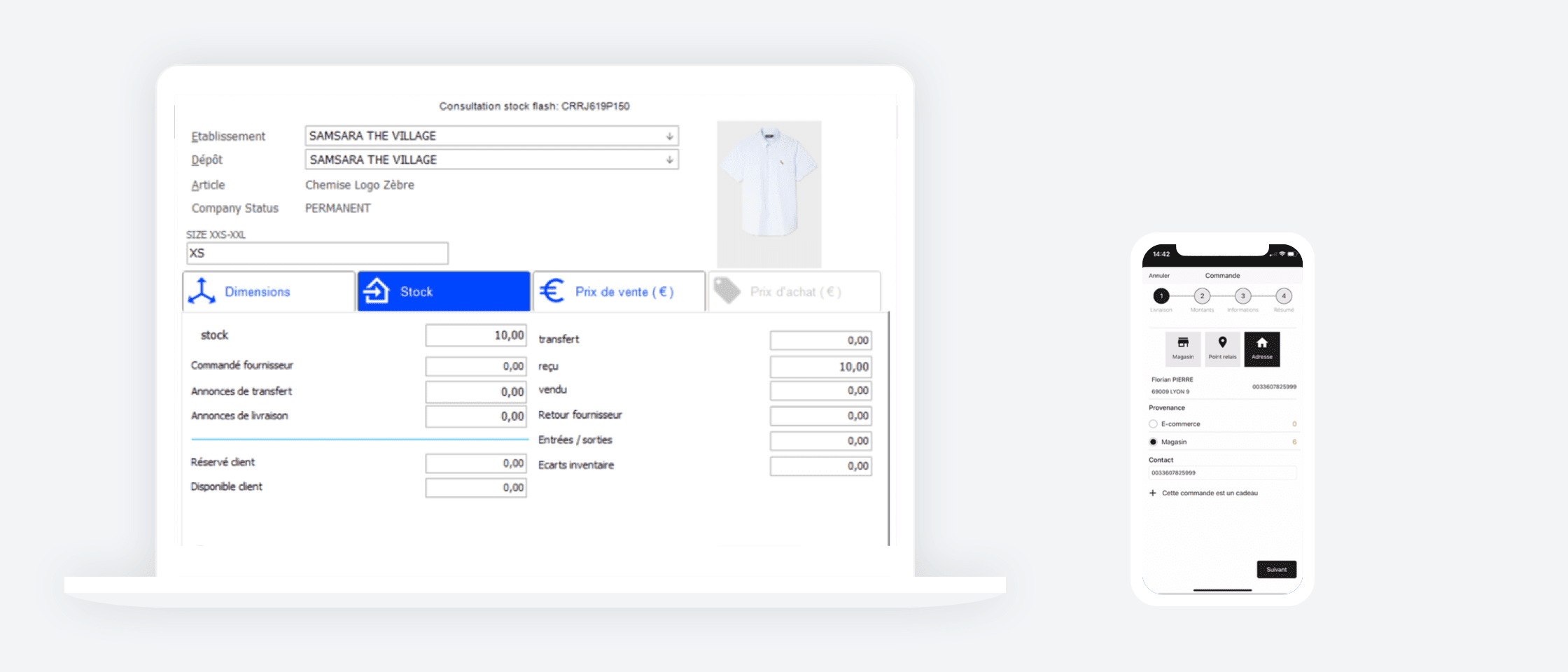This screenshot has height=672, width=1568.
Task: Go to step 2 Montants circle
Action: click(1202, 296)
